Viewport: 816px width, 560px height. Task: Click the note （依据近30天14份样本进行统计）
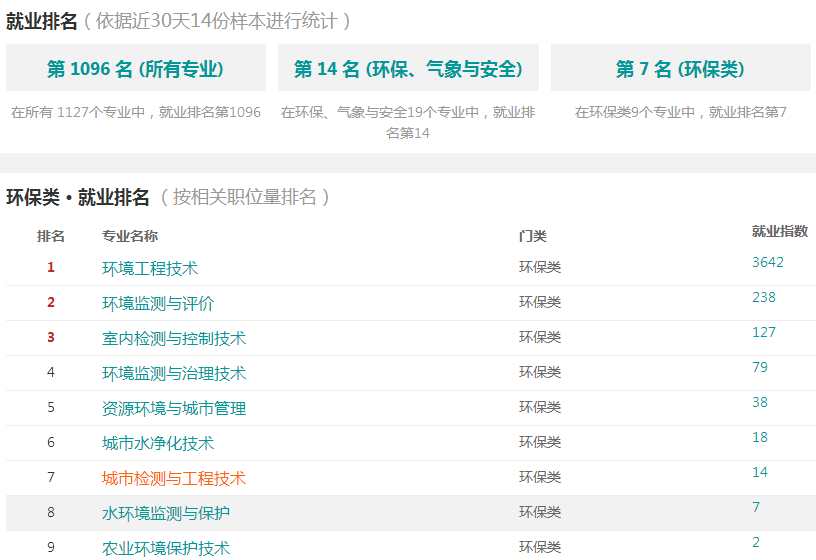(x=217, y=21)
